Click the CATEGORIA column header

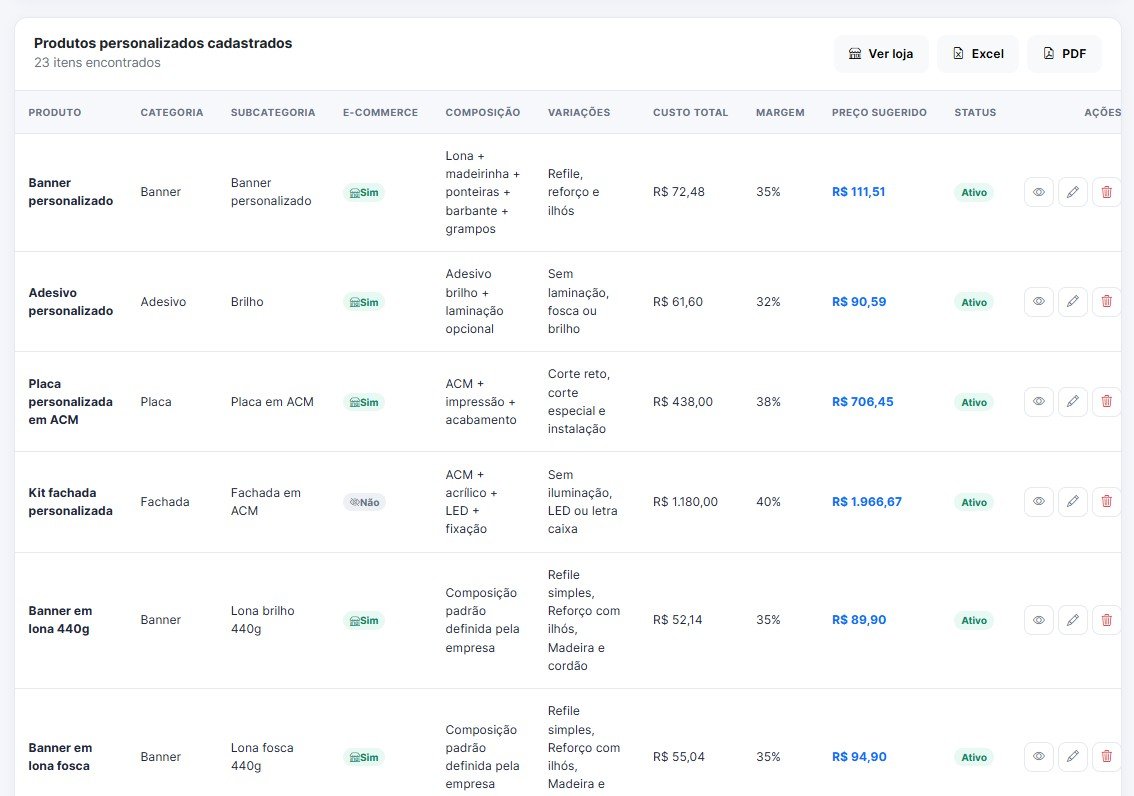pyautogui.click(x=172, y=113)
